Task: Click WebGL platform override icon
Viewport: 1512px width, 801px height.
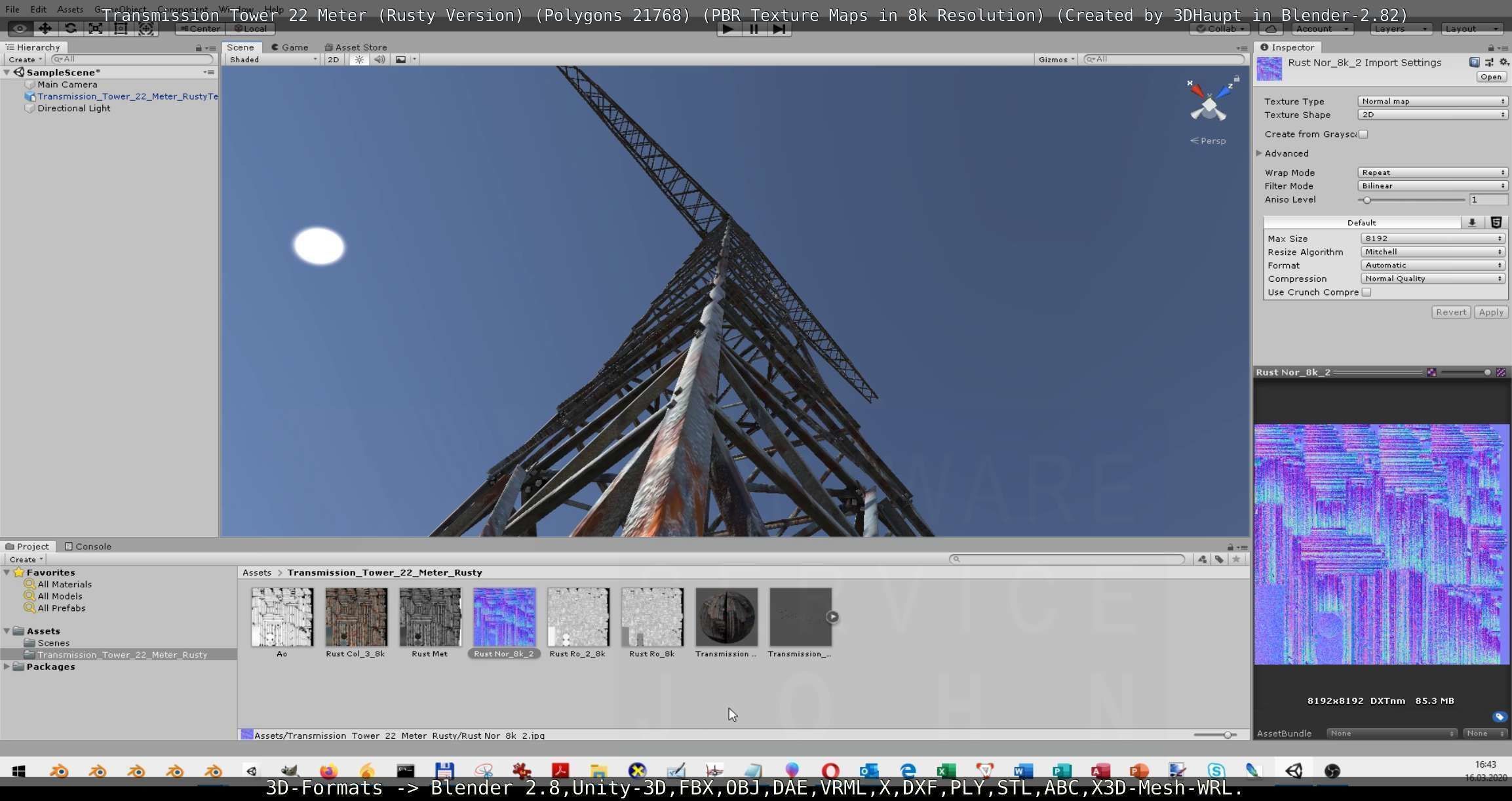Action: (x=1496, y=223)
